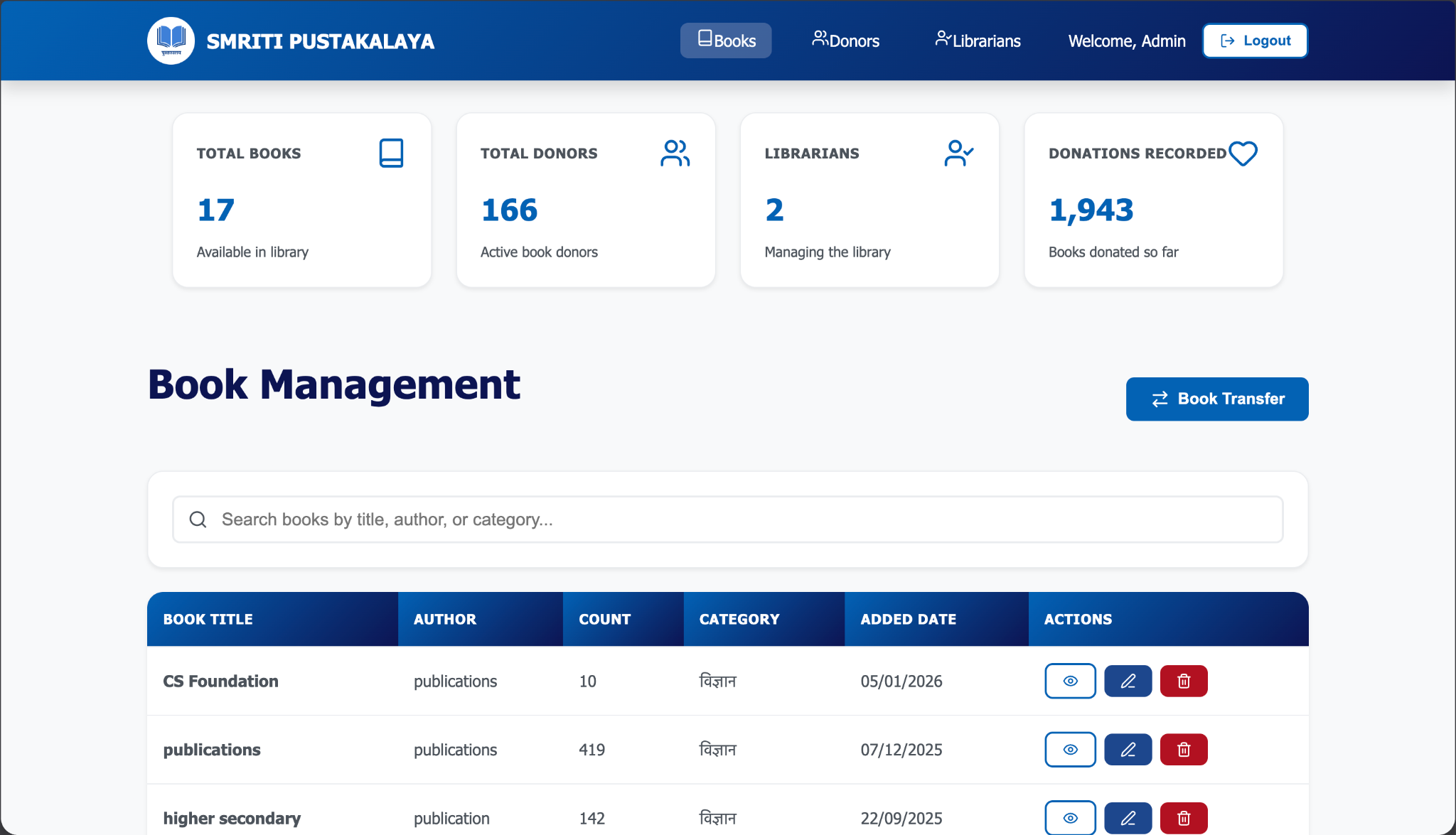This screenshot has height=835, width=1456.
Task: Edit the CS Foundation book entry
Action: pyautogui.click(x=1128, y=681)
